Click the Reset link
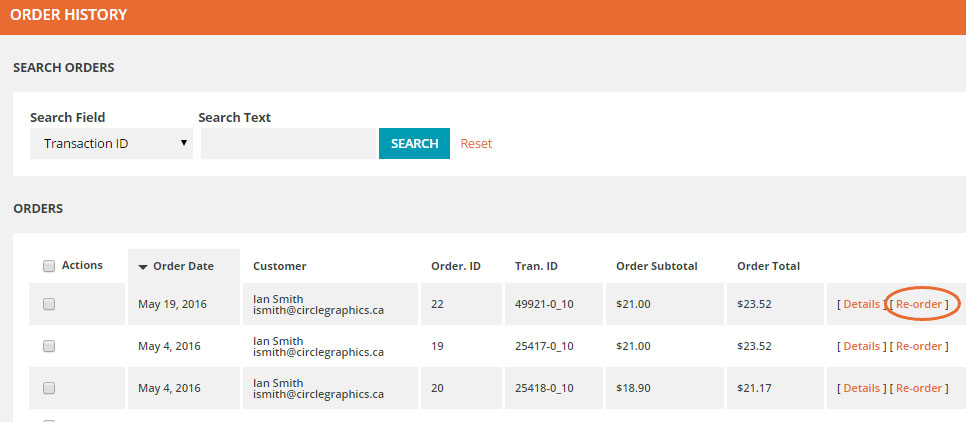 click(476, 144)
